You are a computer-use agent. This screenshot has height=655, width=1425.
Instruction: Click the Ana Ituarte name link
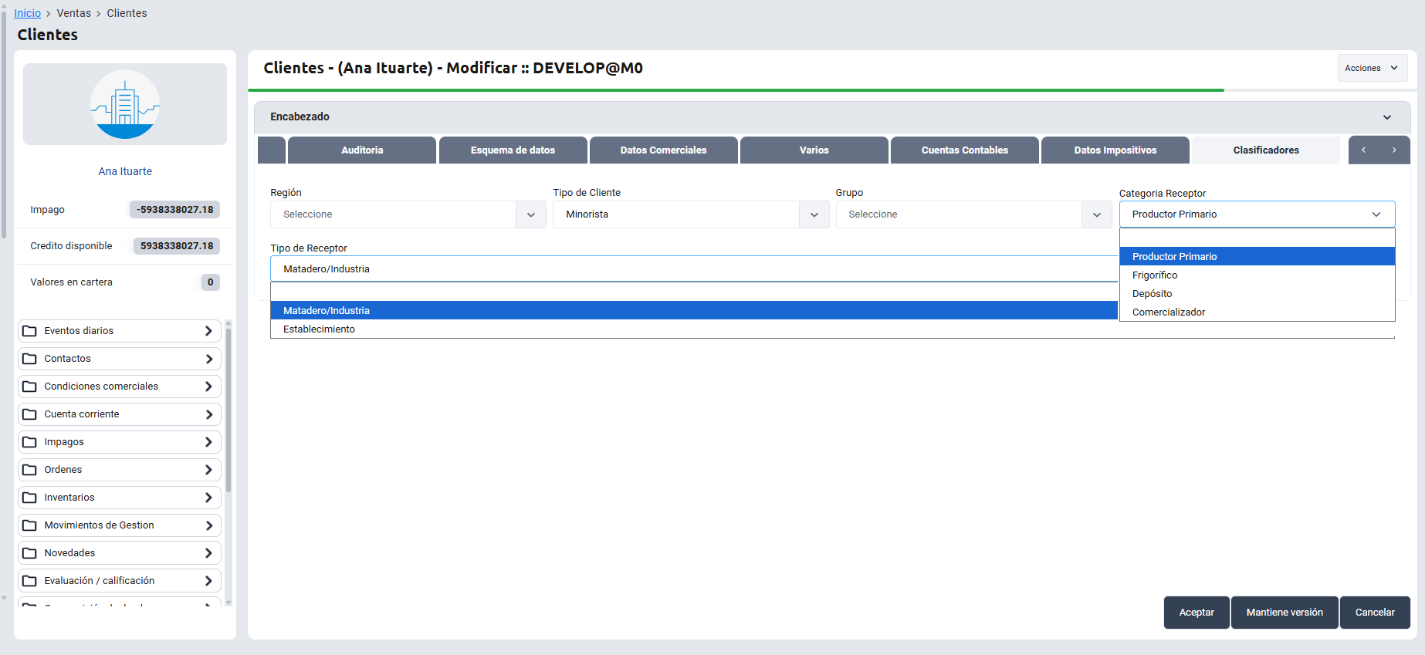[x=125, y=171]
